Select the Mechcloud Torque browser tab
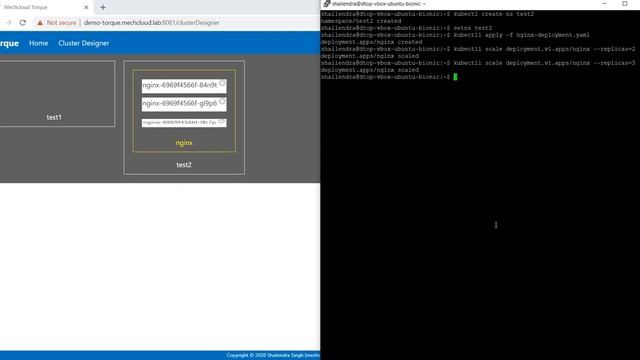640x360 pixels. tap(45, 7)
